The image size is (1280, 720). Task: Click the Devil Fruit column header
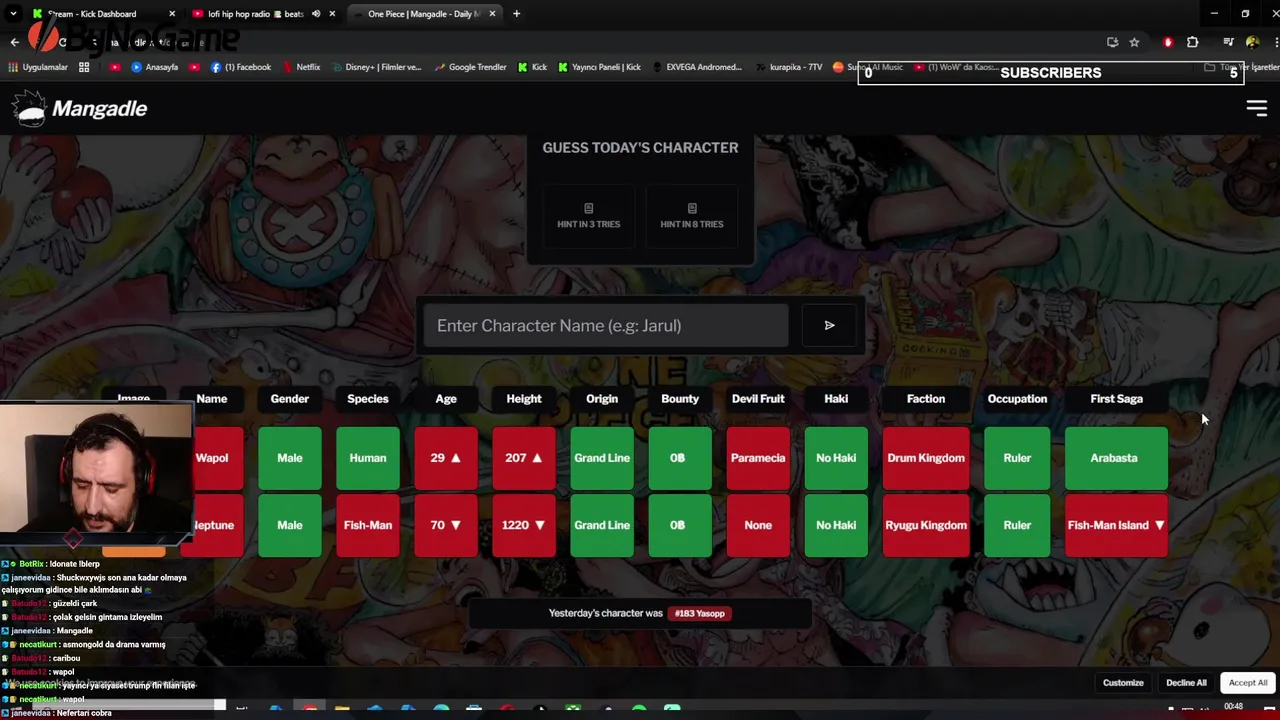(758, 399)
